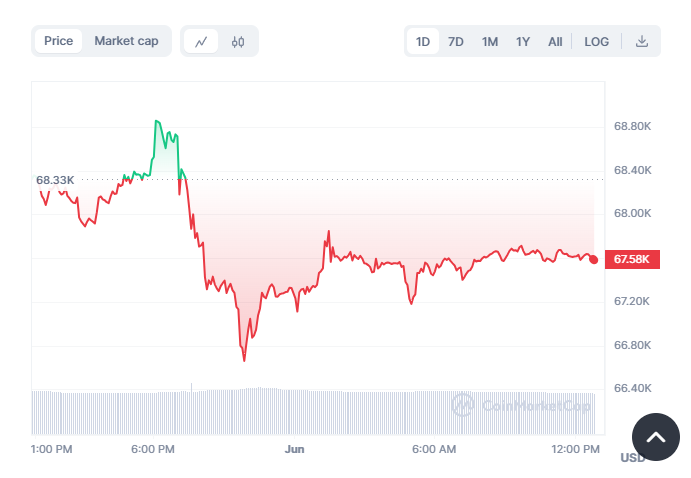Viewport: 691px width, 478px height.
Task: Click the green price peak on chart
Action: click(158, 123)
